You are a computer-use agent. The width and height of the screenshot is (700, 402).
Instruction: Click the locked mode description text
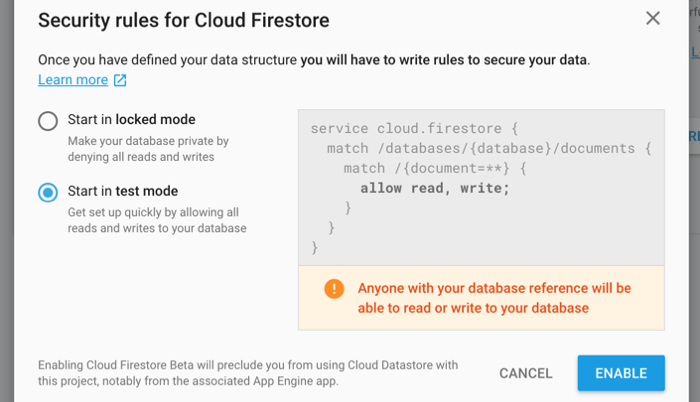148,149
